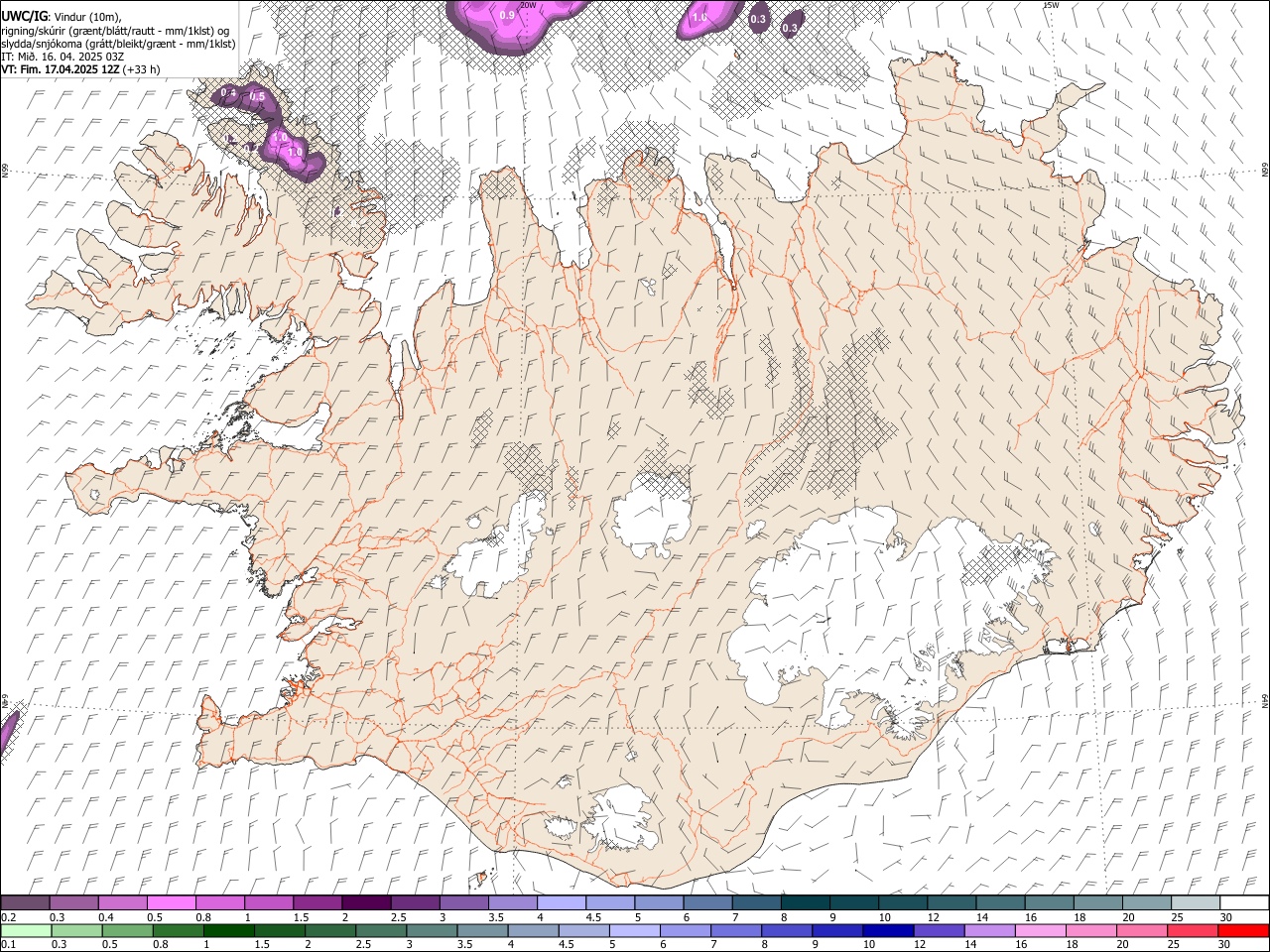Click the 'rigning/skúrir' legend description line
1270x952 pixels.
(115, 31)
